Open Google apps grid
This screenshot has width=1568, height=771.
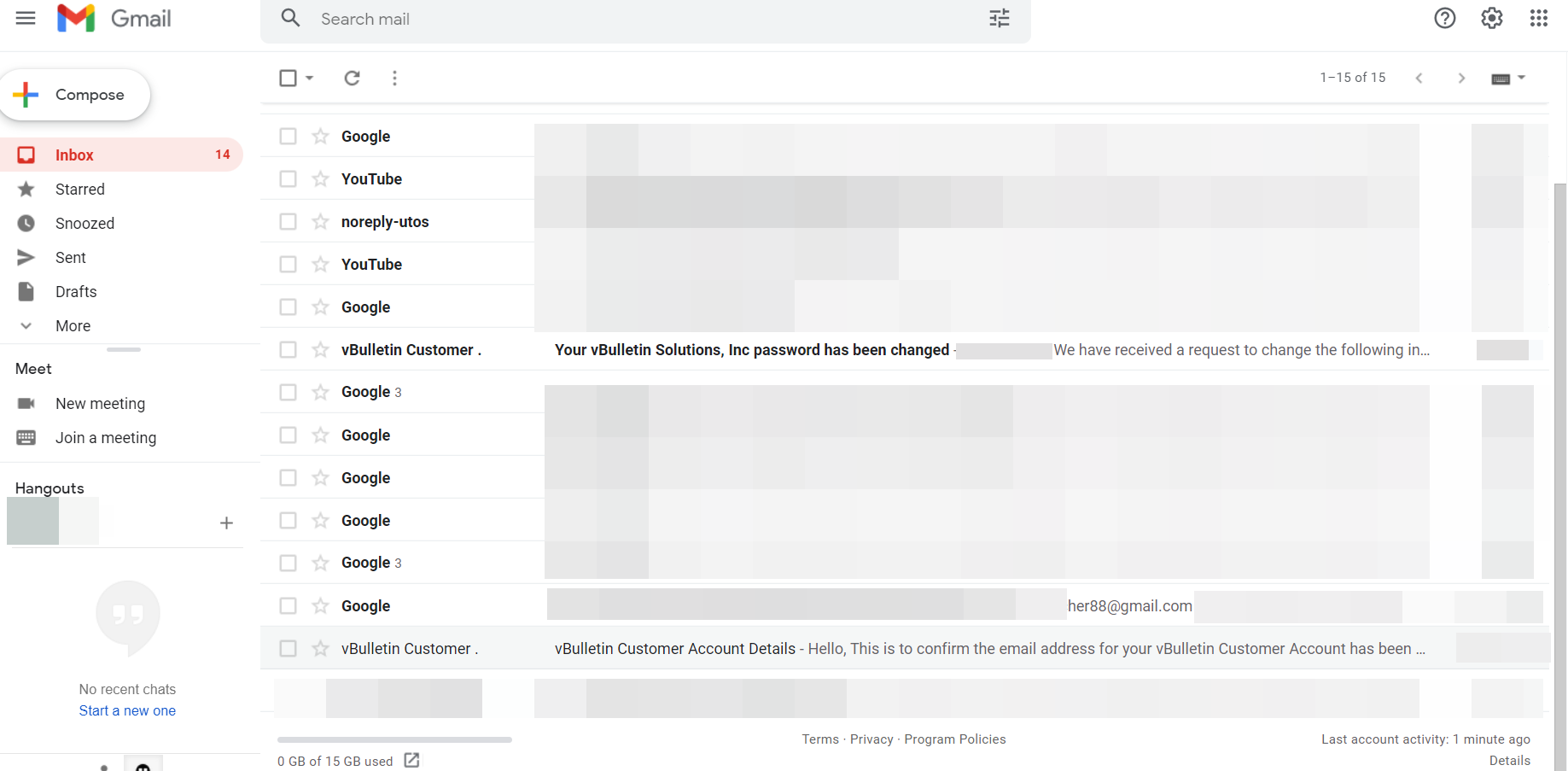point(1539,18)
